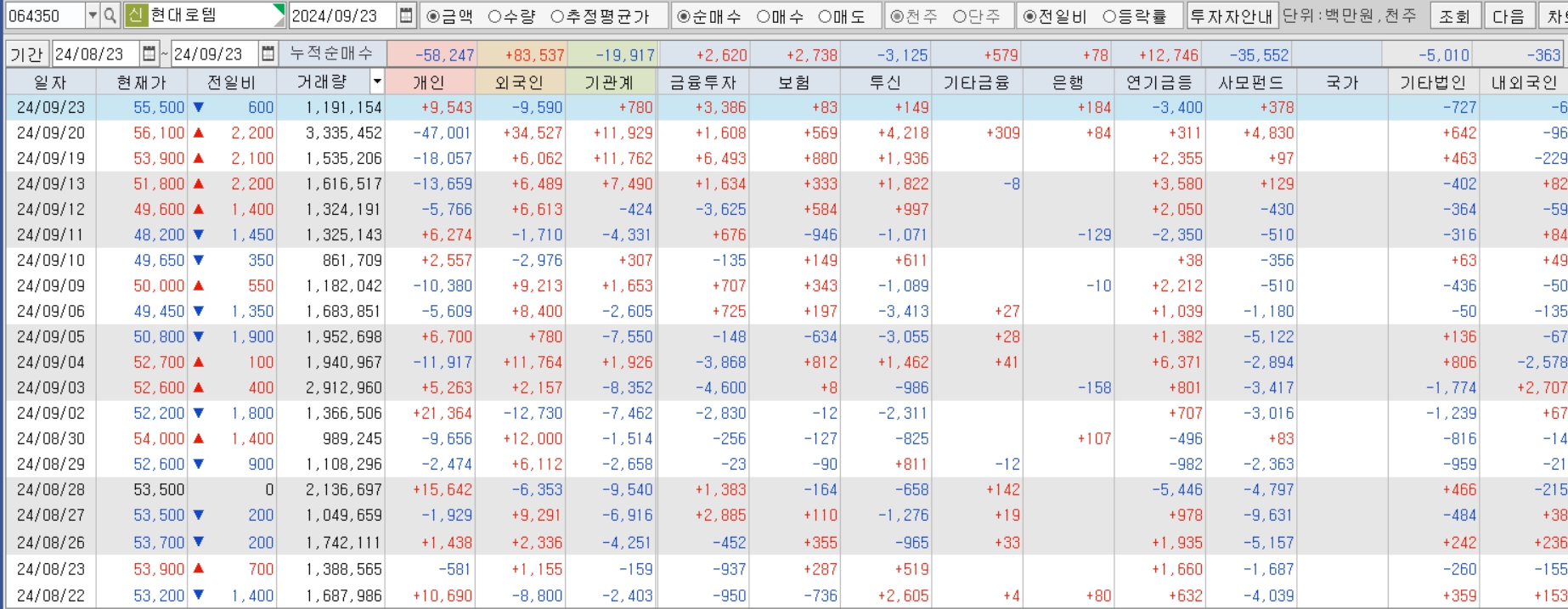The width and height of the screenshot is (1568, 609).
Task: Click the down arrow in the 24/09/11 row
Action: pos(199,235)
